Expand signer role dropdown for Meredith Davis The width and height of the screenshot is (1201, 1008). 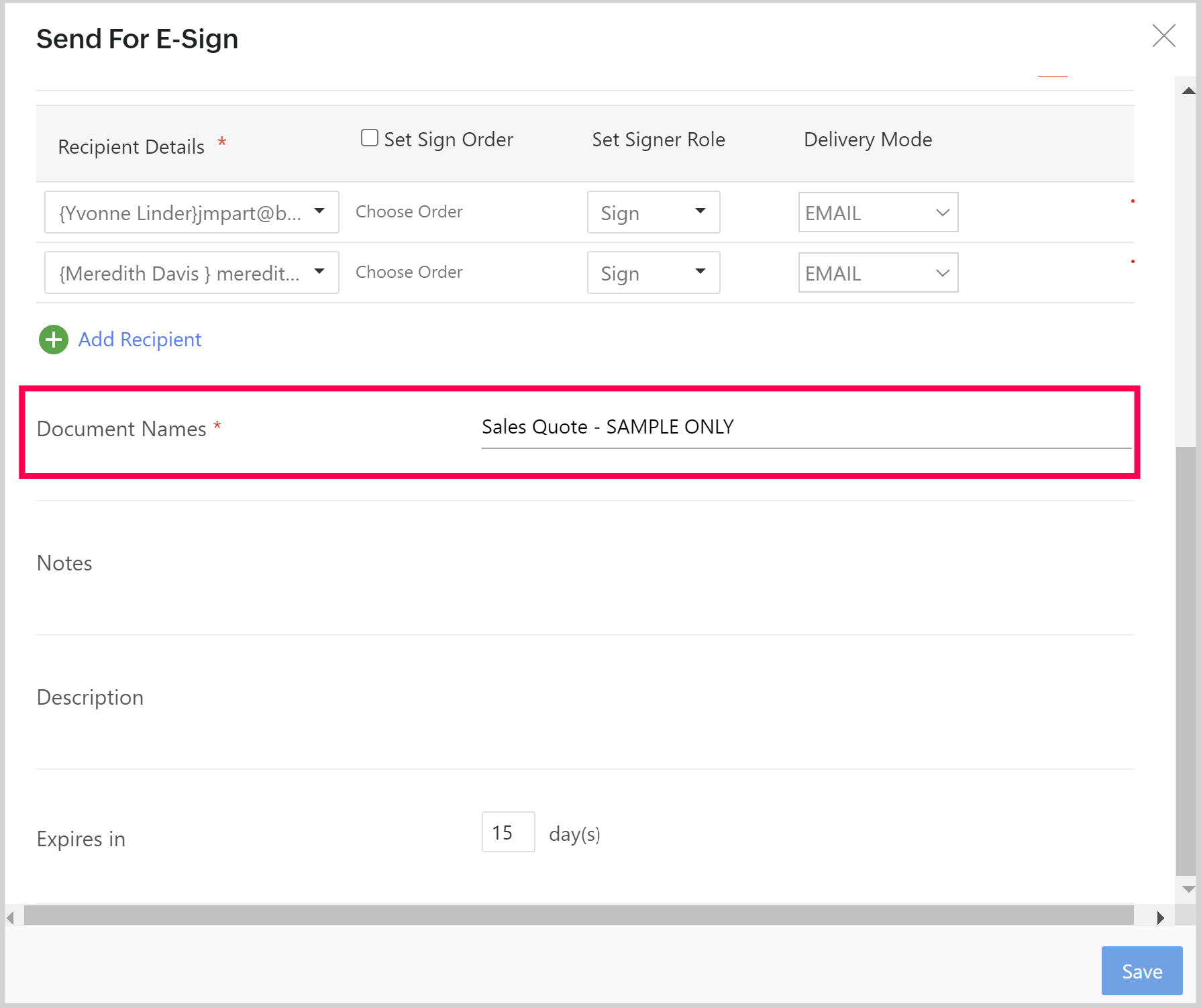coord(653,273)
